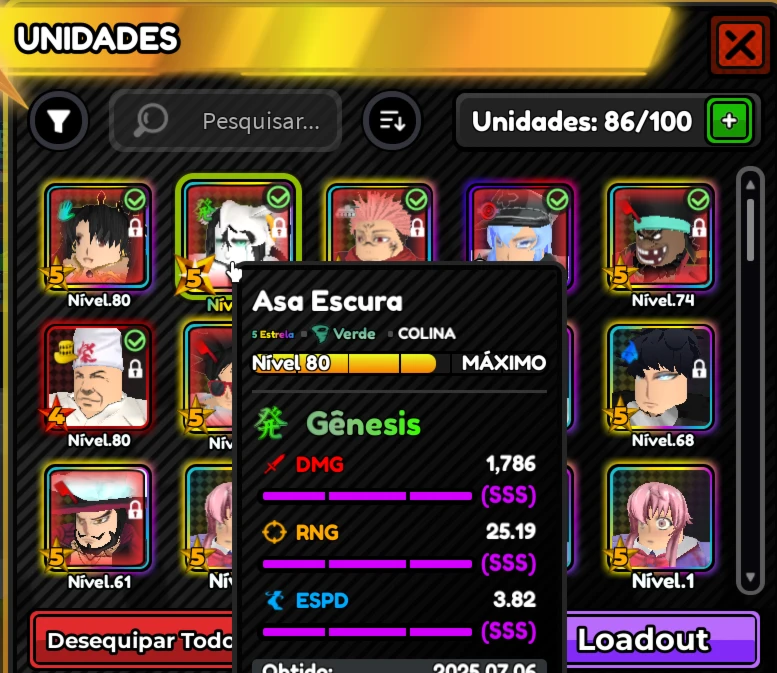777x673 pixels.
Task: Click the sort order icon button
Action: (392, 120)
